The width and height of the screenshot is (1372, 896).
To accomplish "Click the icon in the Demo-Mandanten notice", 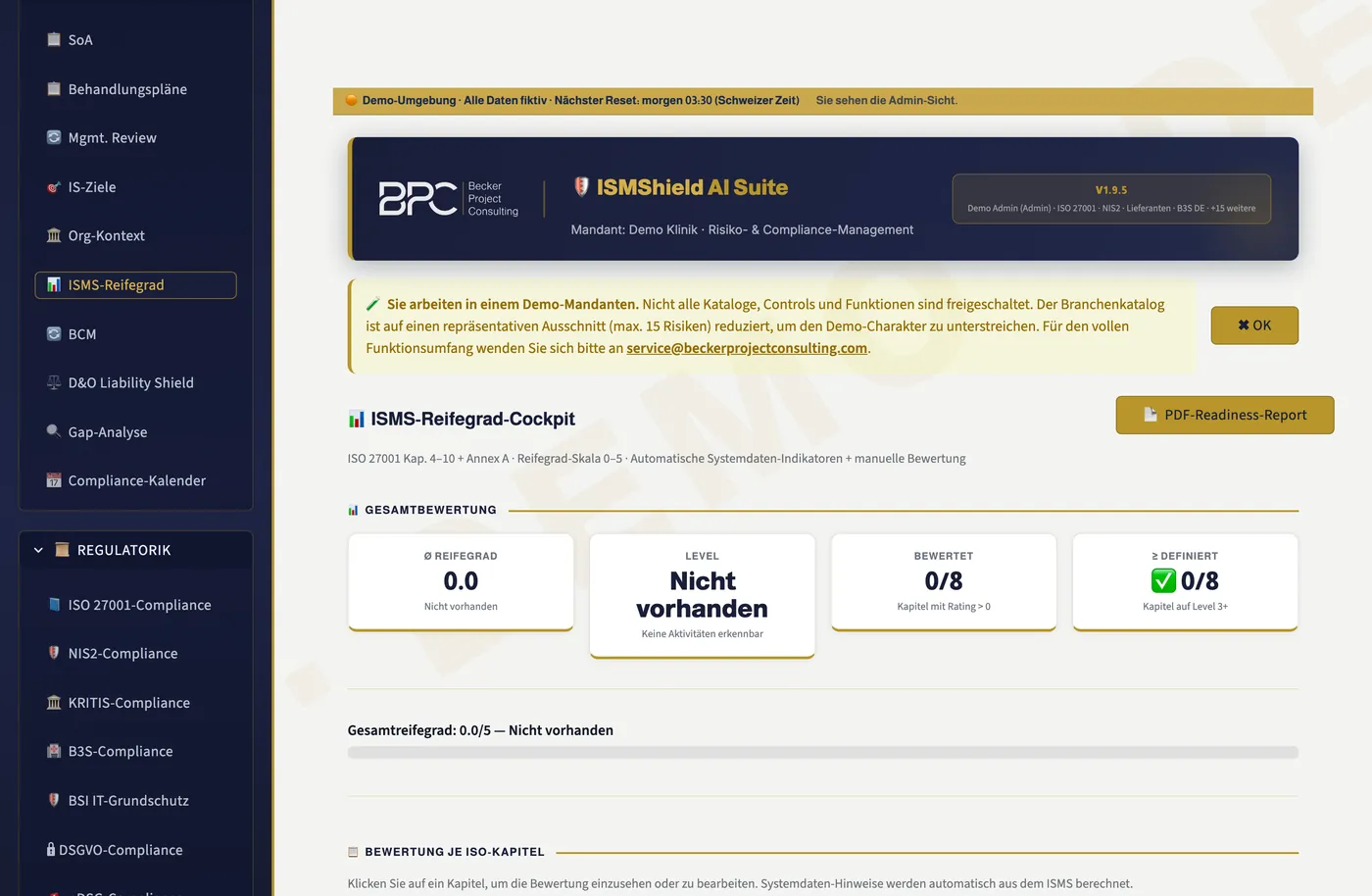I will tap(373, 304).
